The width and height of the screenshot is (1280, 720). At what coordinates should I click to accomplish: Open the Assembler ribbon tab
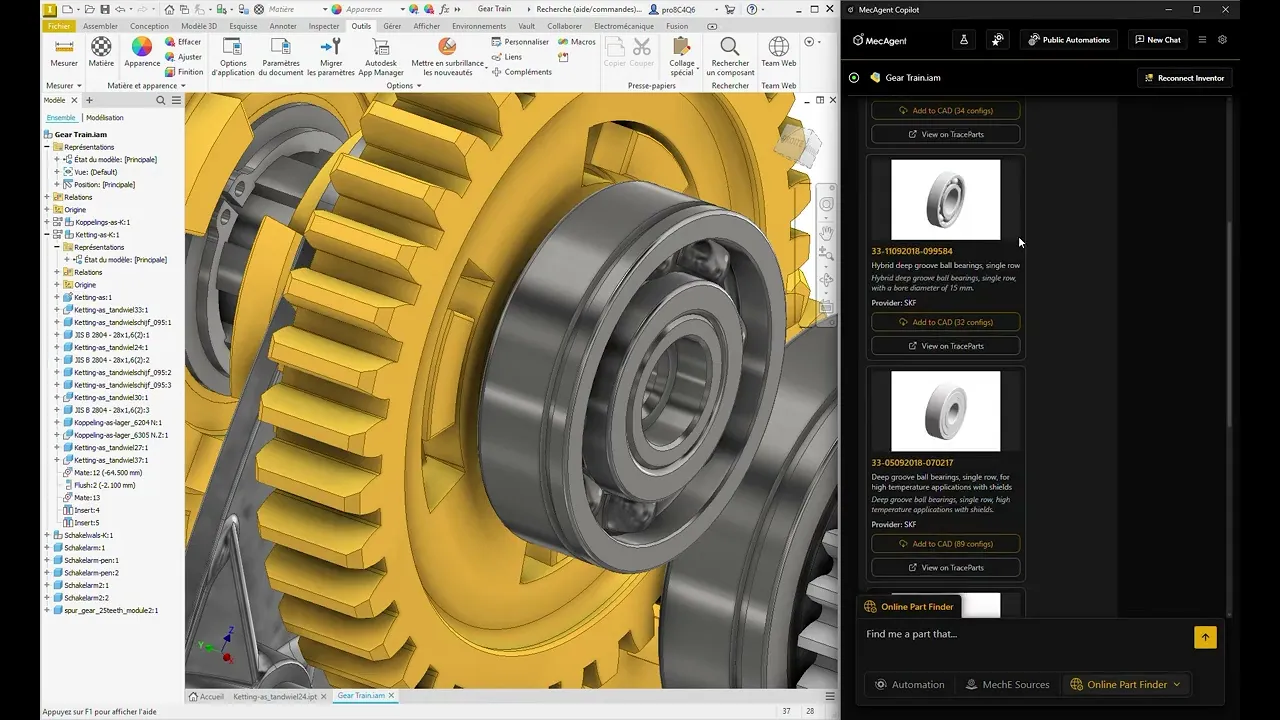[x=100, y=26]
